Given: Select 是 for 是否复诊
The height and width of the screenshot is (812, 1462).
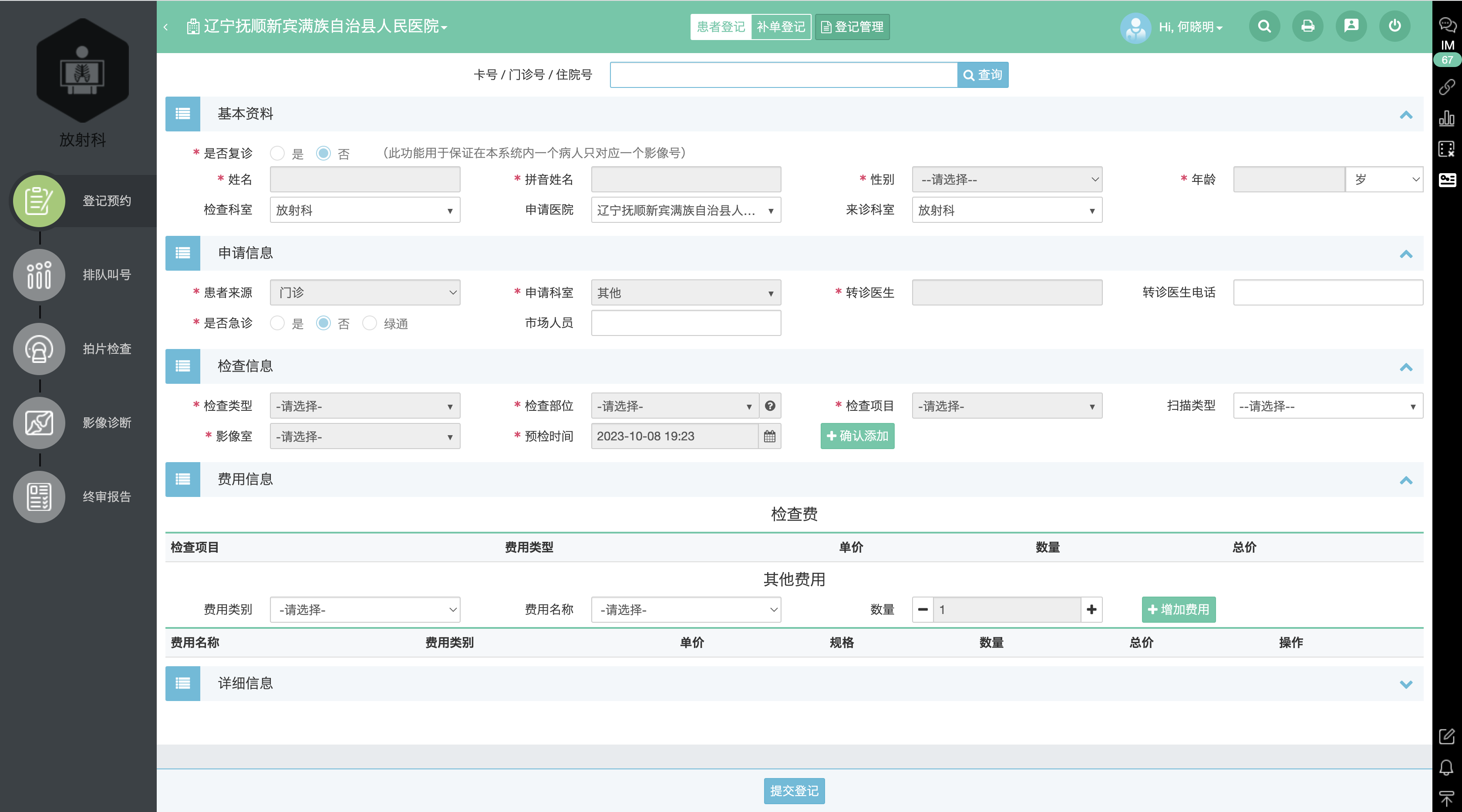Looking at the screenshot, I should click(x=277, y=153).
